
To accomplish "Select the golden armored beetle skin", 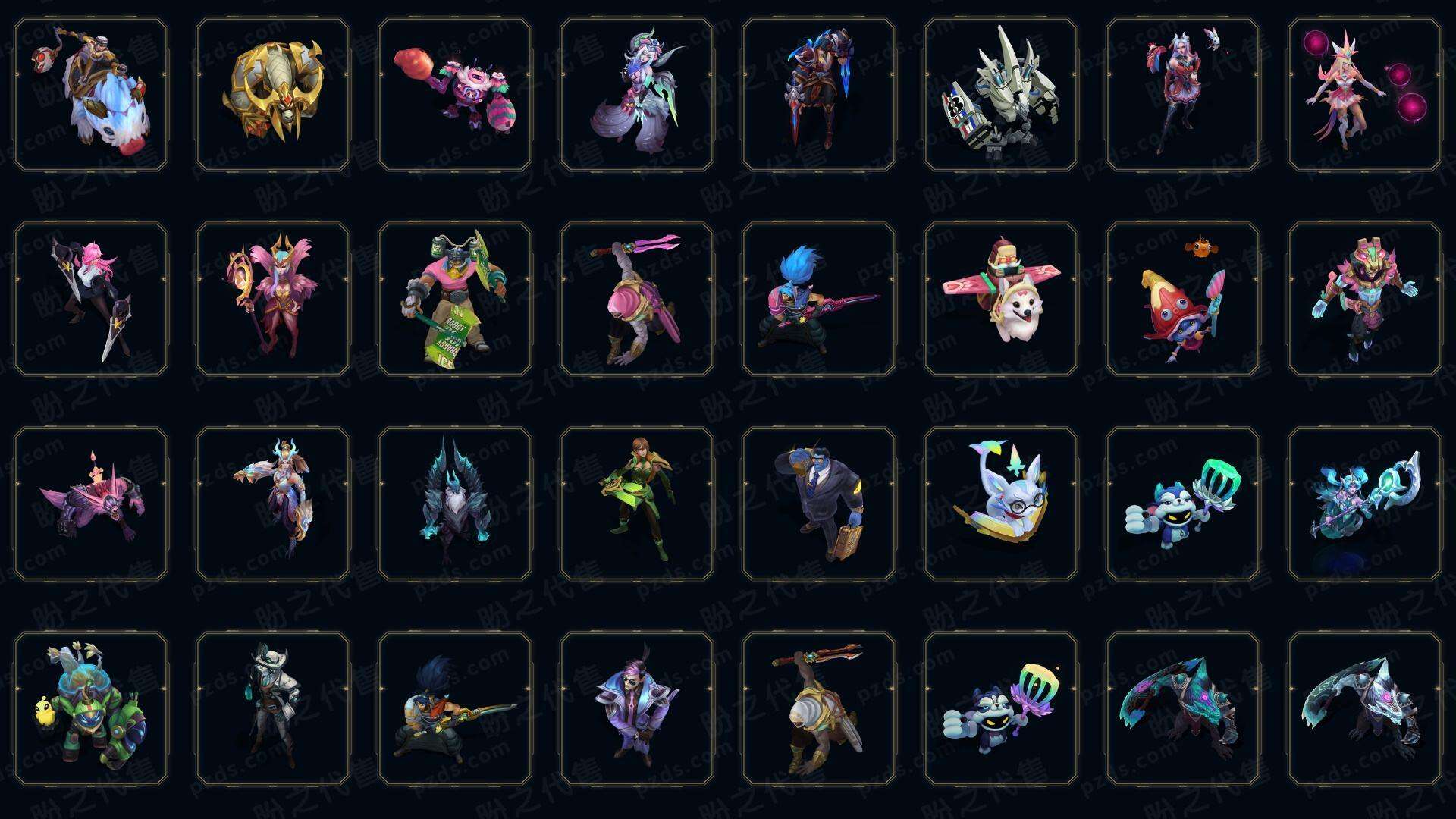I will (x=273, y=95).
